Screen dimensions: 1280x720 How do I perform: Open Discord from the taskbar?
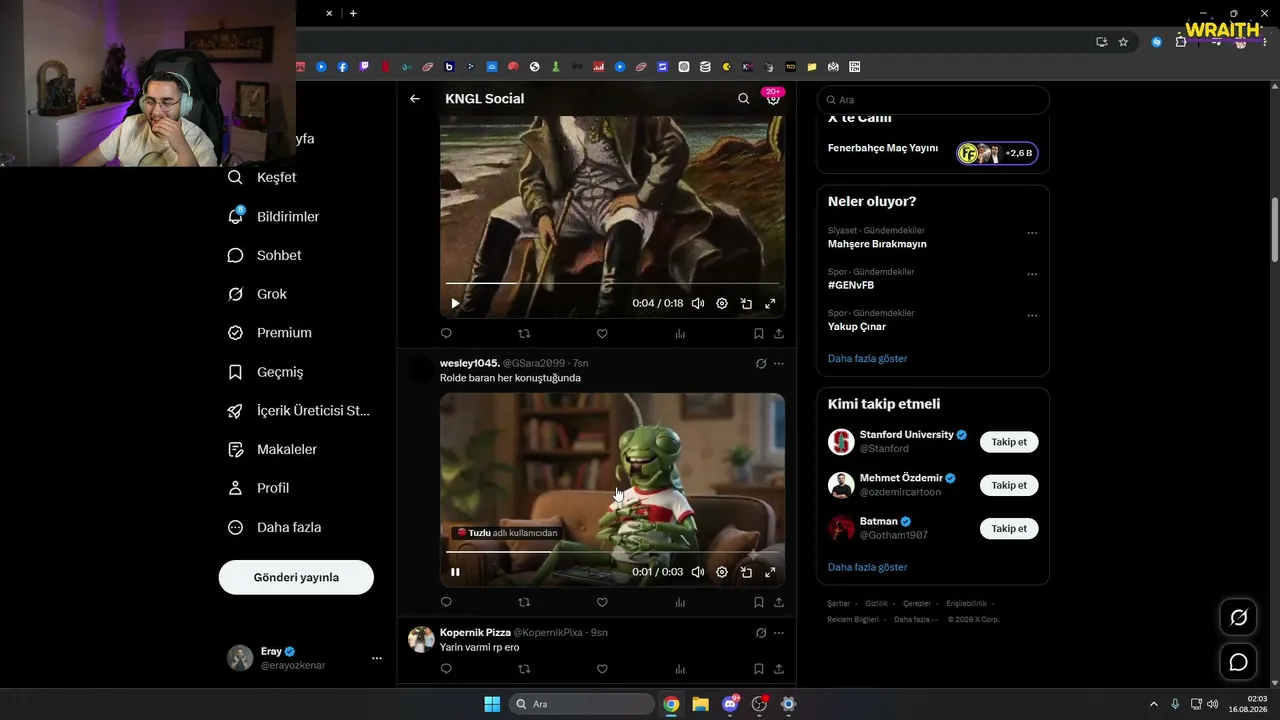730,704
